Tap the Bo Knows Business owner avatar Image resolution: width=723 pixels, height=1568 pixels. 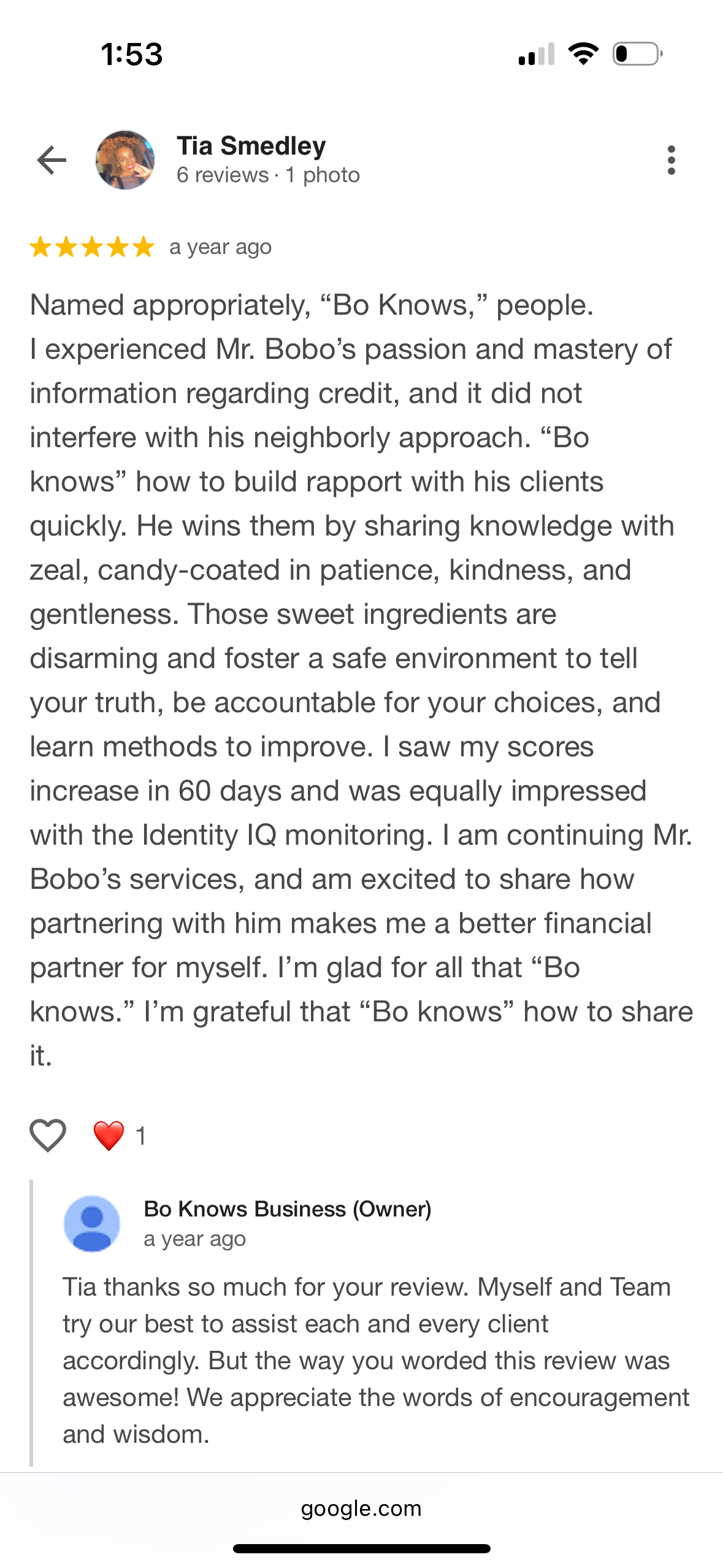click(x=92, y=1223)
